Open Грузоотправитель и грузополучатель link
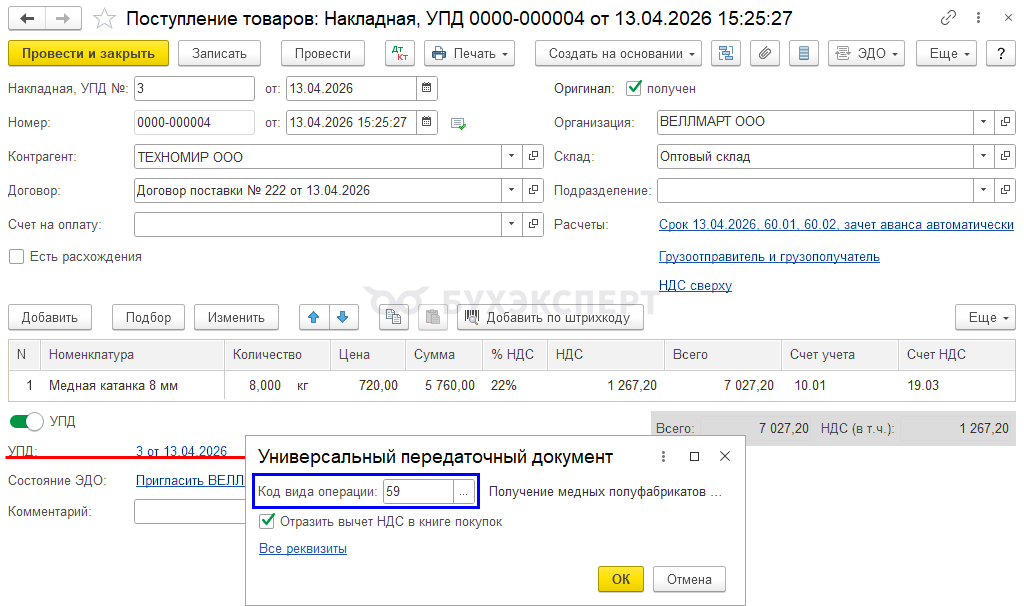 [769, 257]
